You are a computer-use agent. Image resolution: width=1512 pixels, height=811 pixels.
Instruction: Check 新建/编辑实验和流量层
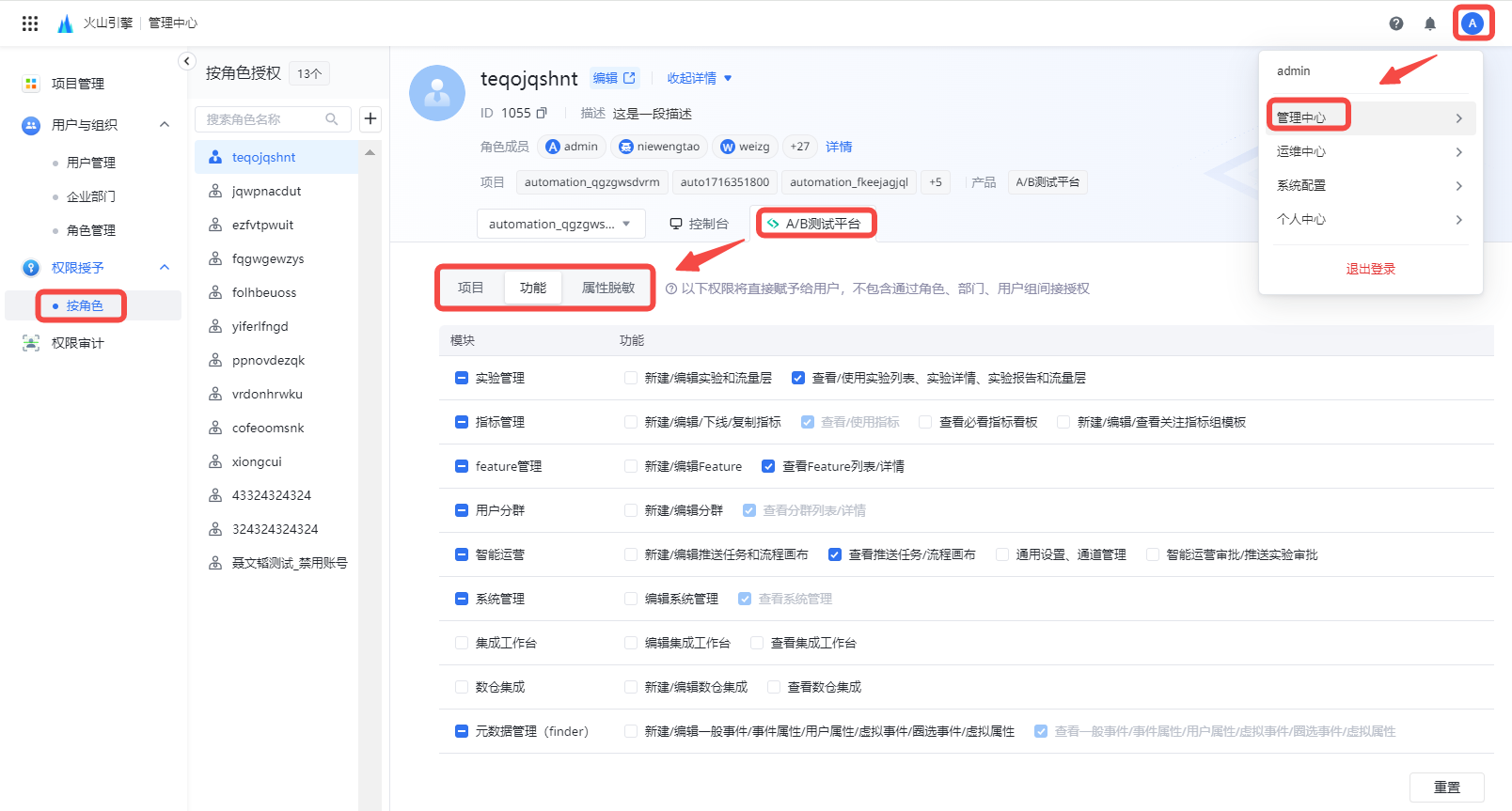pos(631,378)
